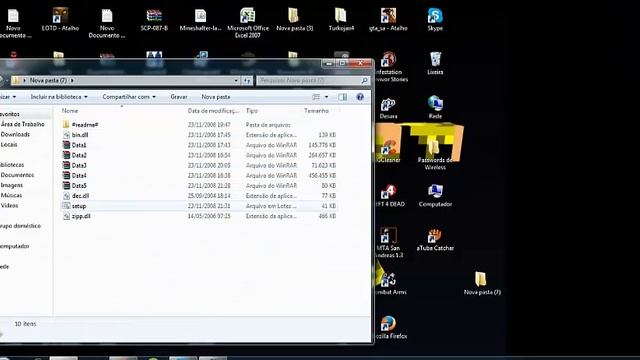Open the Compartilhar com dropdown

(129, 97)
